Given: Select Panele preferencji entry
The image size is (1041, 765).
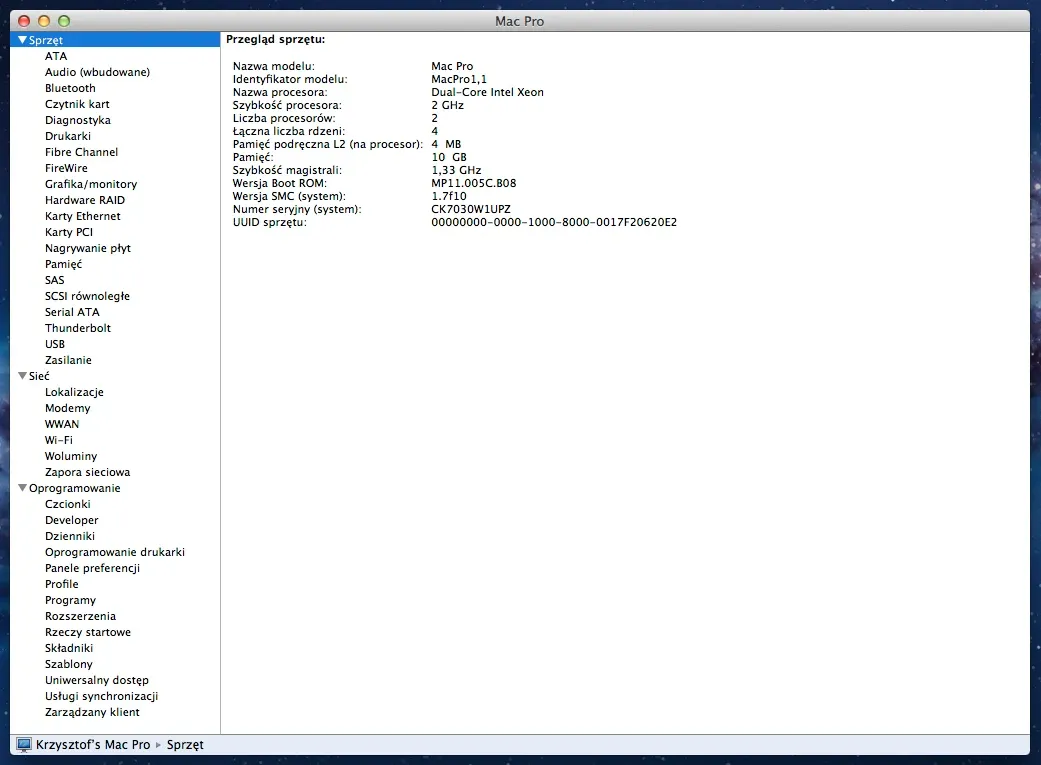Looking at the screenshot, I should pos(92,568).
